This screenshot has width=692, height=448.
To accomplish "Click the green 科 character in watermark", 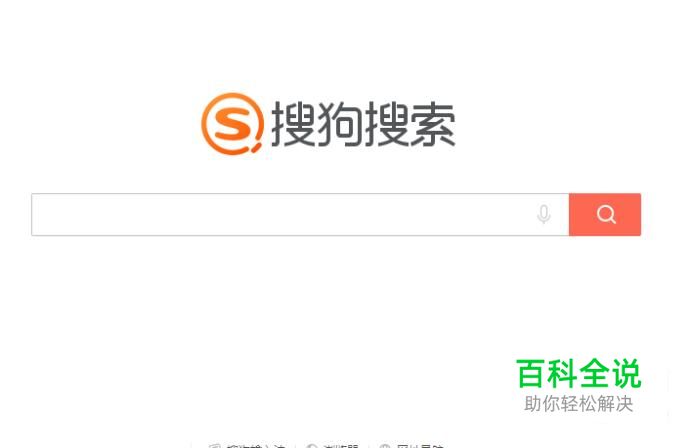I will pos(562,373).
